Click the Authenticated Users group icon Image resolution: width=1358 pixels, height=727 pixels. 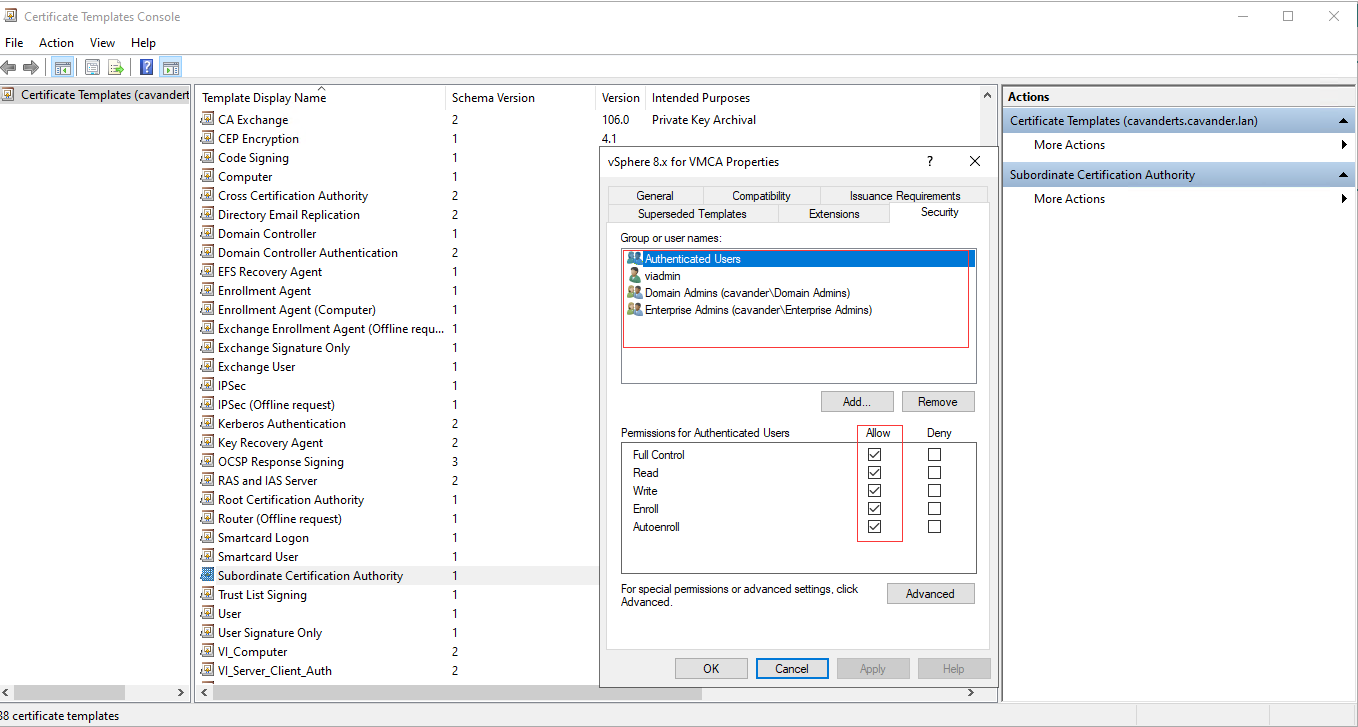point(634,258)
